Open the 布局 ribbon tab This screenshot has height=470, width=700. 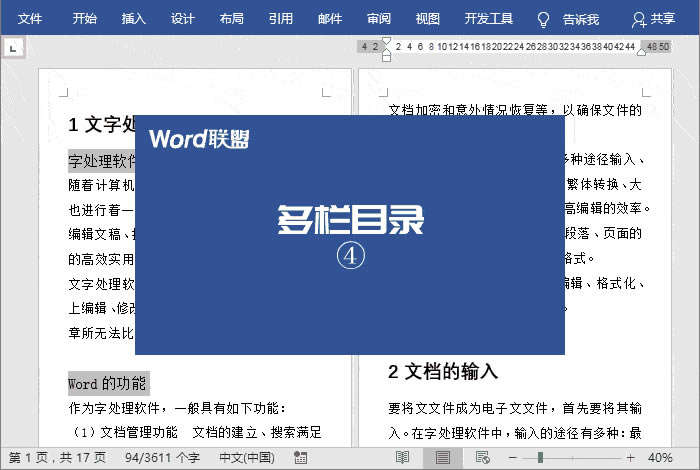(x=232, y=18)
